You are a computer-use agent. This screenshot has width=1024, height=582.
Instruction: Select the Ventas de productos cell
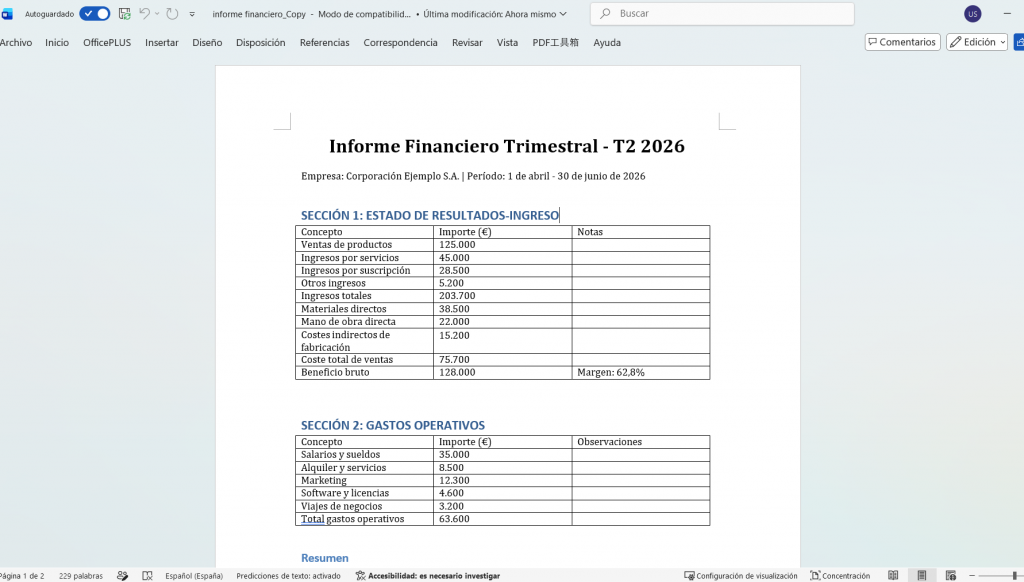pyautogui.click(x=364, y=245)
